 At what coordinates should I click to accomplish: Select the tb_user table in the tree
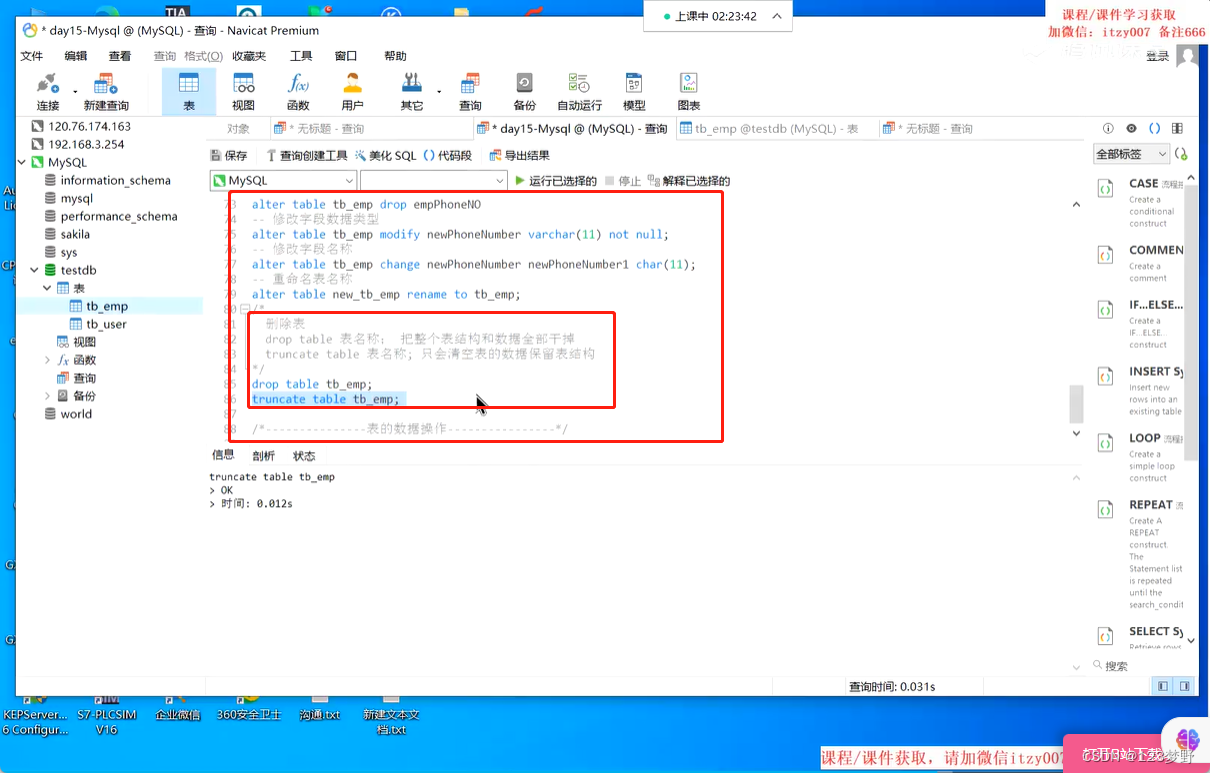(106, 324)
